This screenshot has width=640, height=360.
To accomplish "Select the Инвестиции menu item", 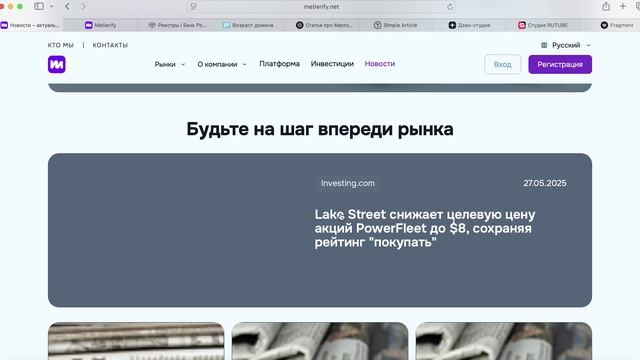I will point(332,64).
